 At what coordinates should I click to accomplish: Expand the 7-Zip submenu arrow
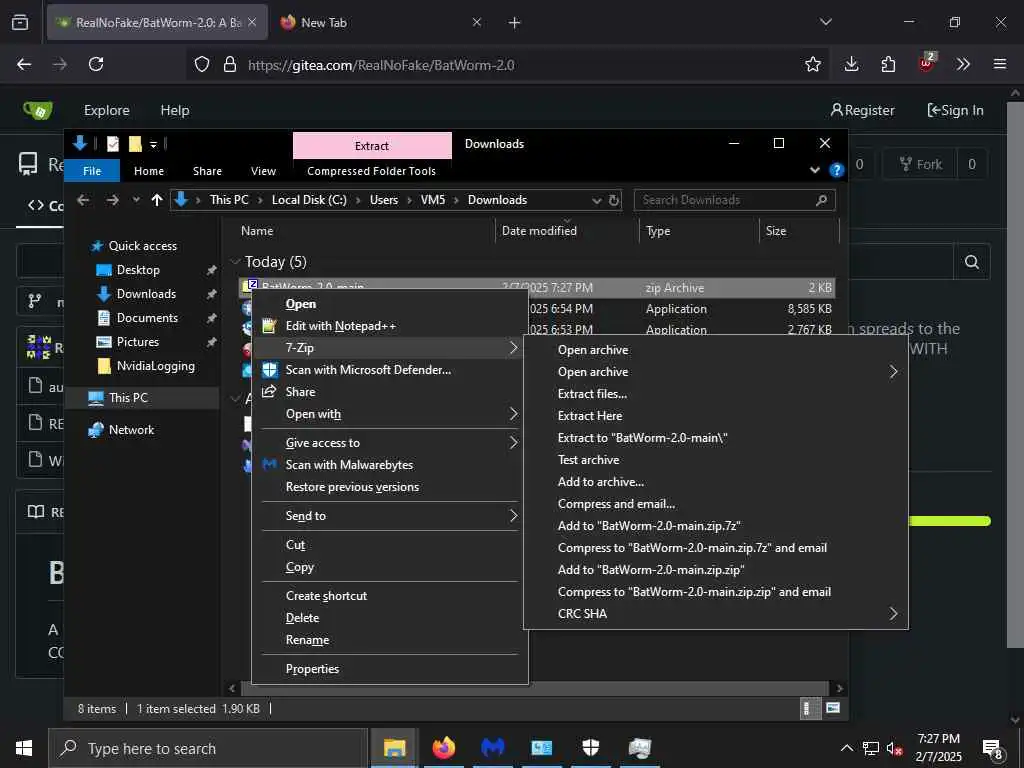[513, 348]
